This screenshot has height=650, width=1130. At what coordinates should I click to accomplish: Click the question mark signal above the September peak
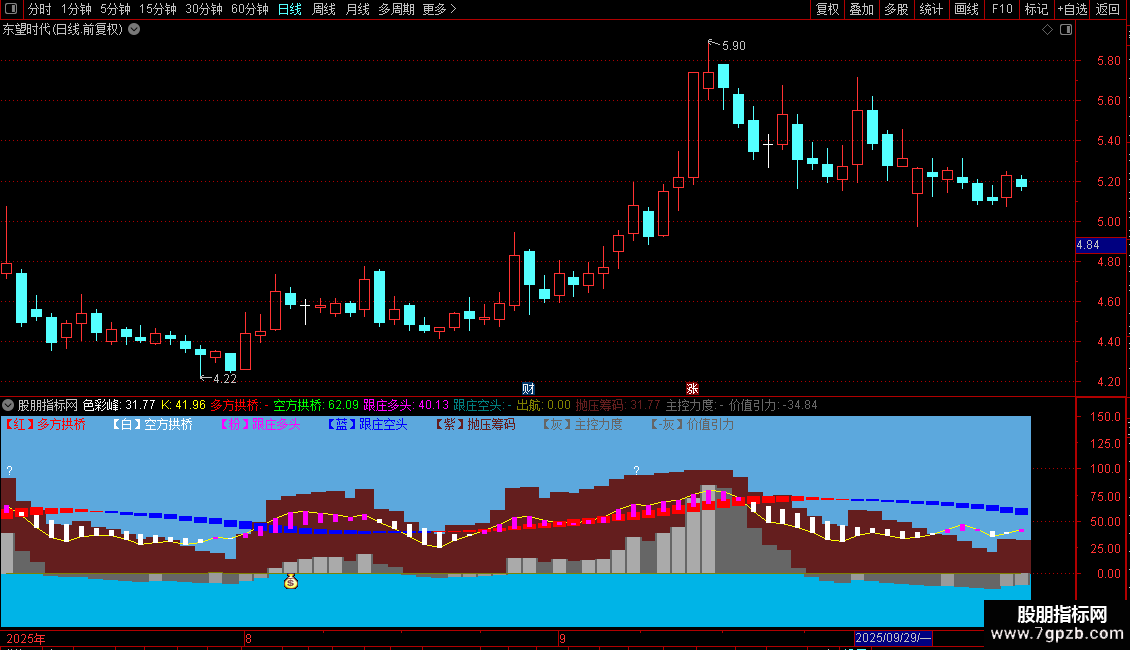636,471
